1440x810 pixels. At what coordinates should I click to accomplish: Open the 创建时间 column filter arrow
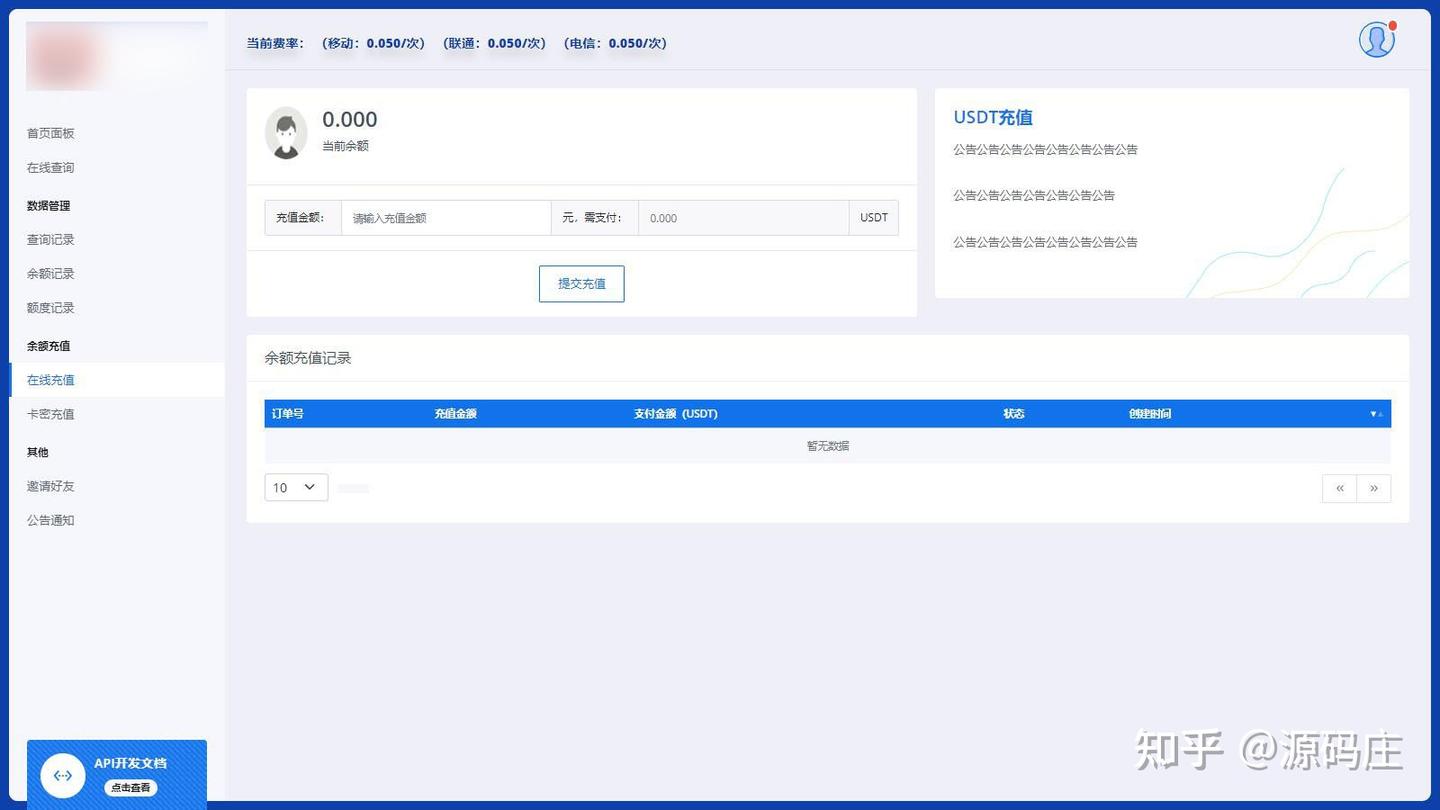pos(1375,413)
